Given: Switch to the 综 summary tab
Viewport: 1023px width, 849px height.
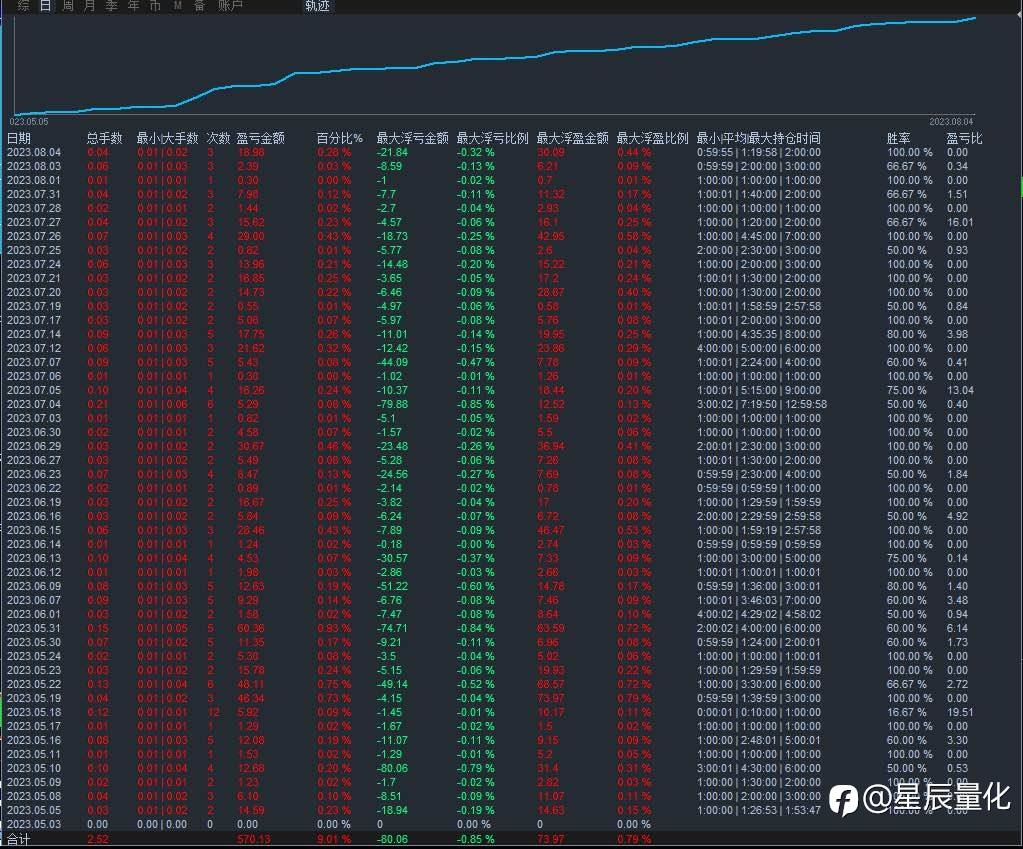Looking at the screenshot, I should [23, 6].
